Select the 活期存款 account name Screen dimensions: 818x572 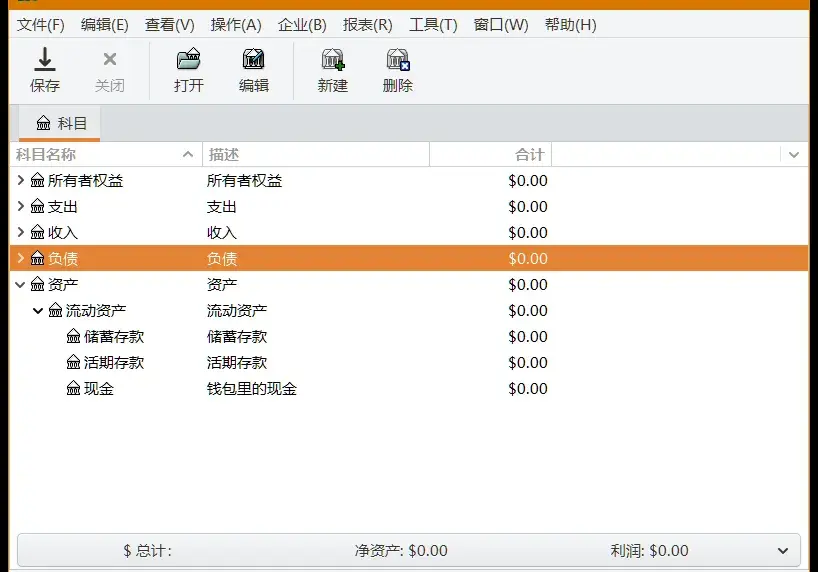pyautogui.click(x=114, y=363)
